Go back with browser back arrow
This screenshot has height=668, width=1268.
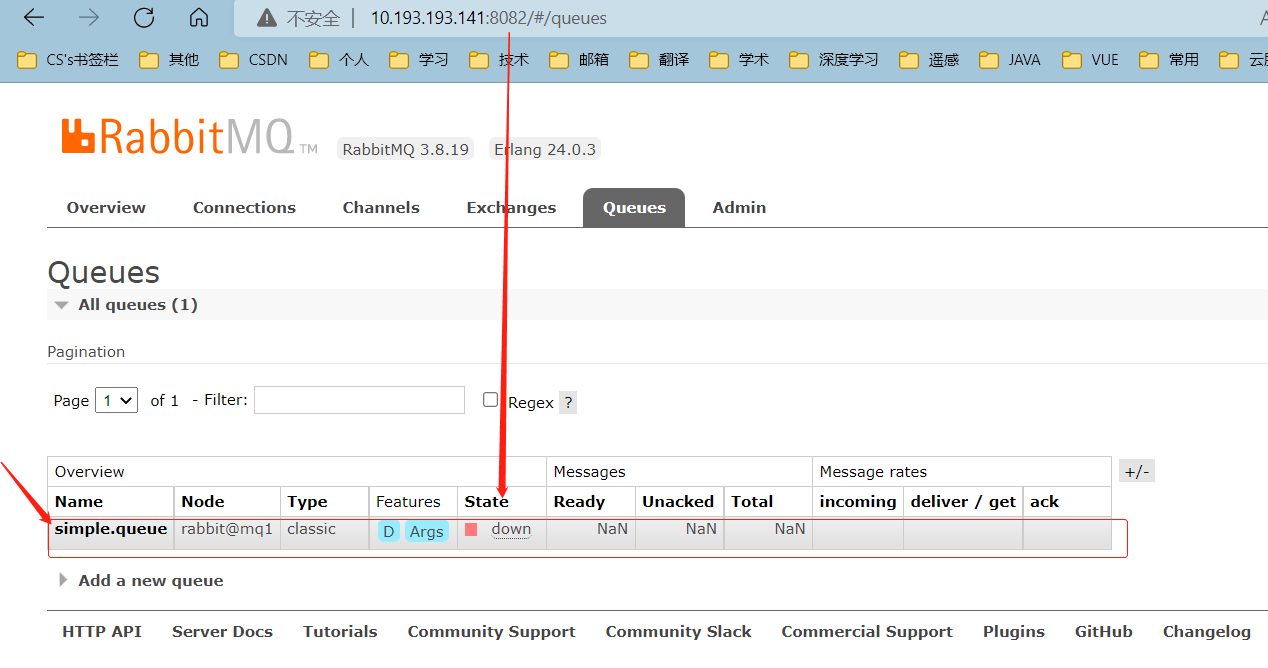pyautogui.click(x=34, y=18)
